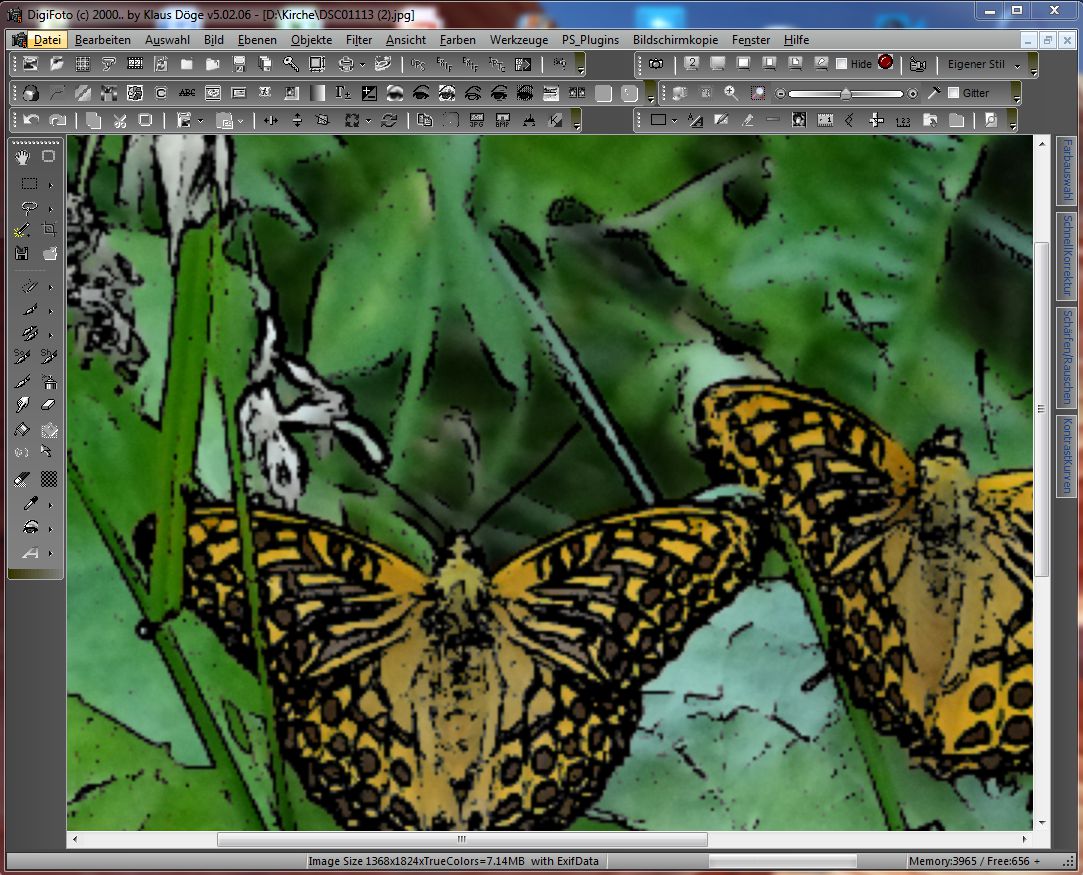This screenshot has width=1083, height=875.
Task: Open the Filter menu
Action: tap(359, 40)
